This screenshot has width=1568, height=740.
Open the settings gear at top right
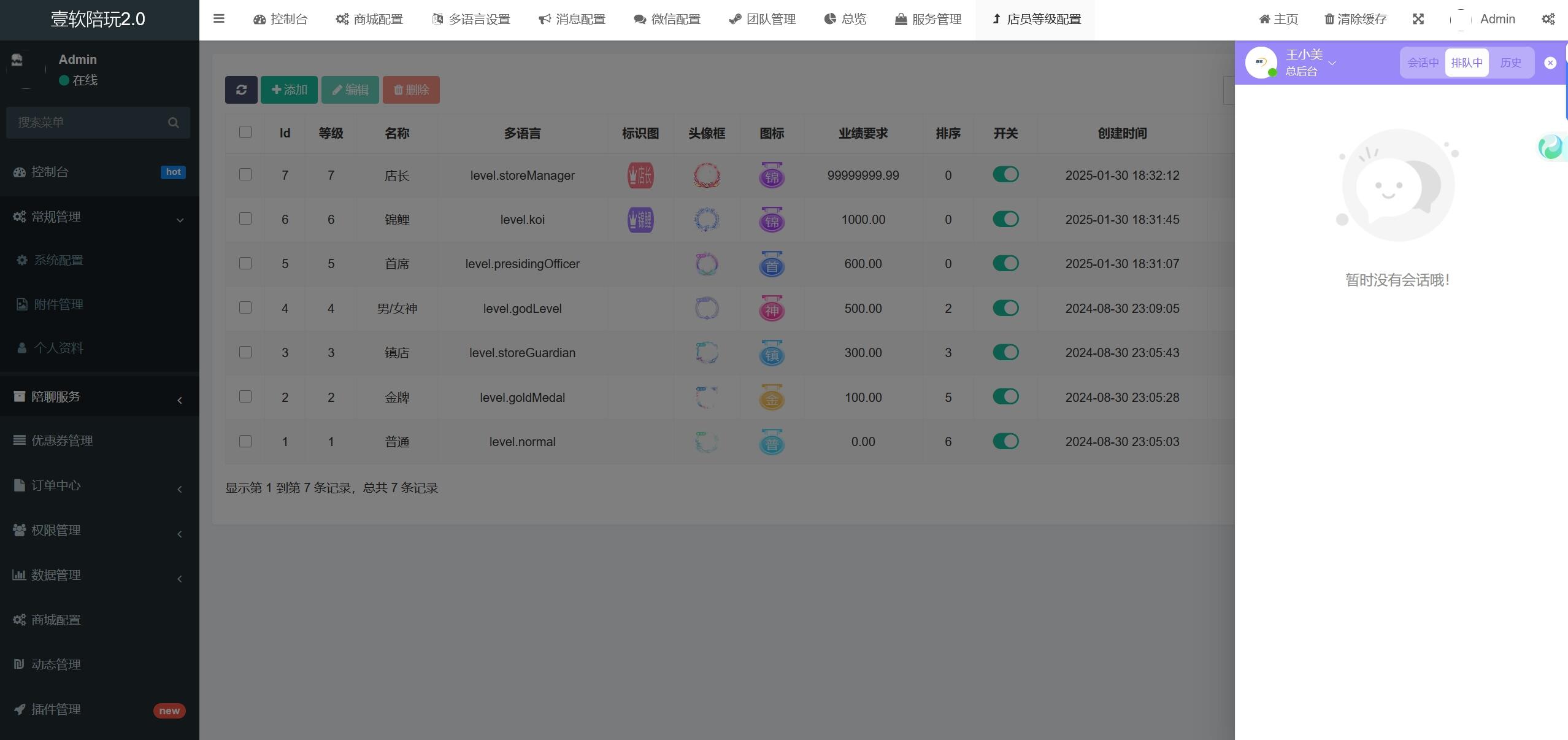click(1548, 19)
